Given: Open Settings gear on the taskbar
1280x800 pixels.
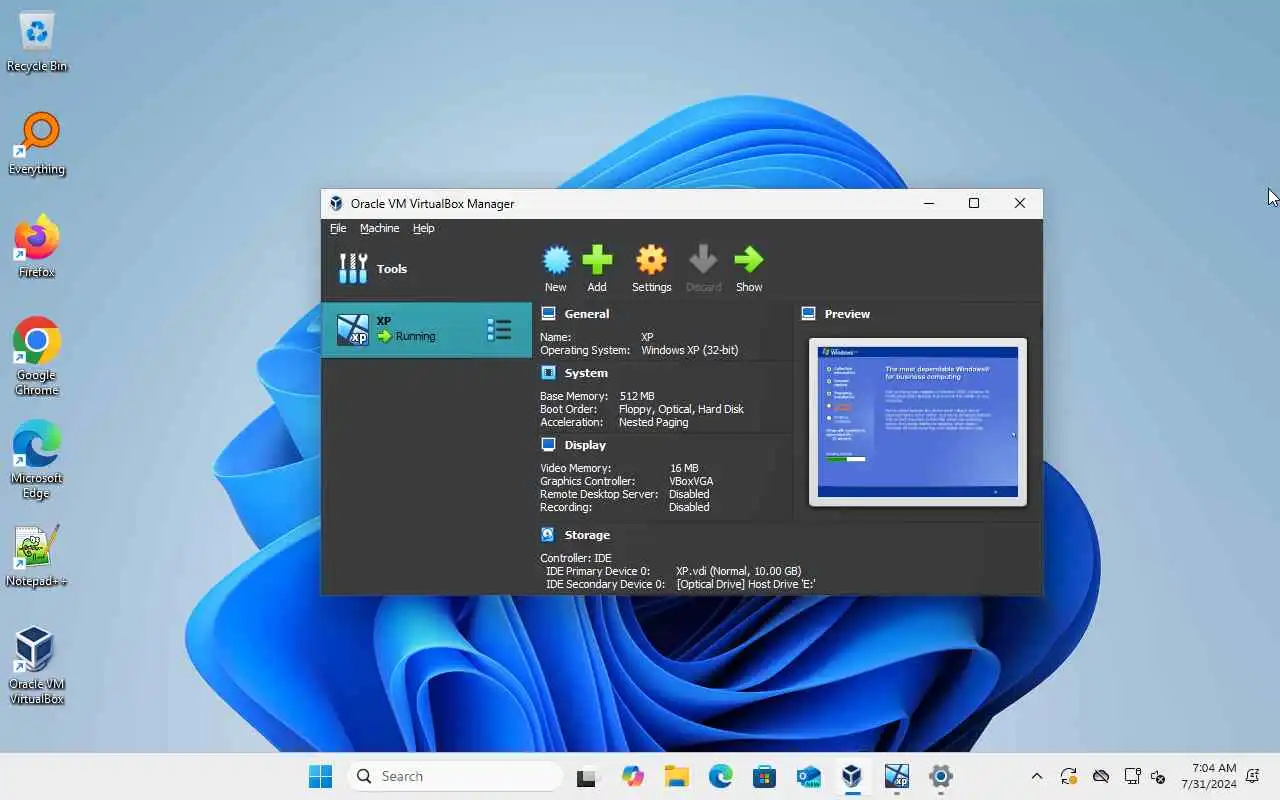Looking at the screenshot, I should tap(940, 776).
